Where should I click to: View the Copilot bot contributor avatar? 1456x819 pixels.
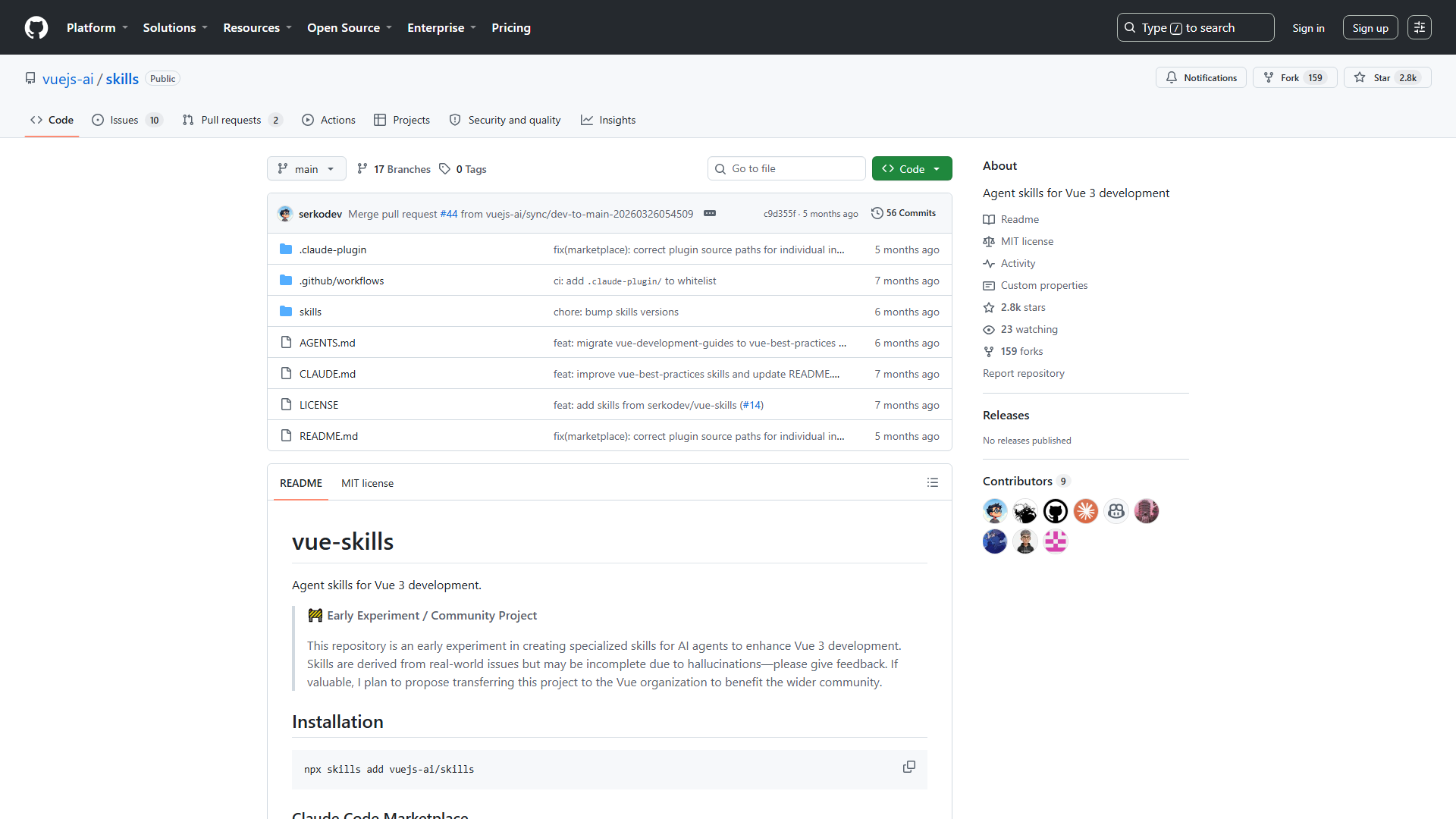click(x=1116, y=511)
